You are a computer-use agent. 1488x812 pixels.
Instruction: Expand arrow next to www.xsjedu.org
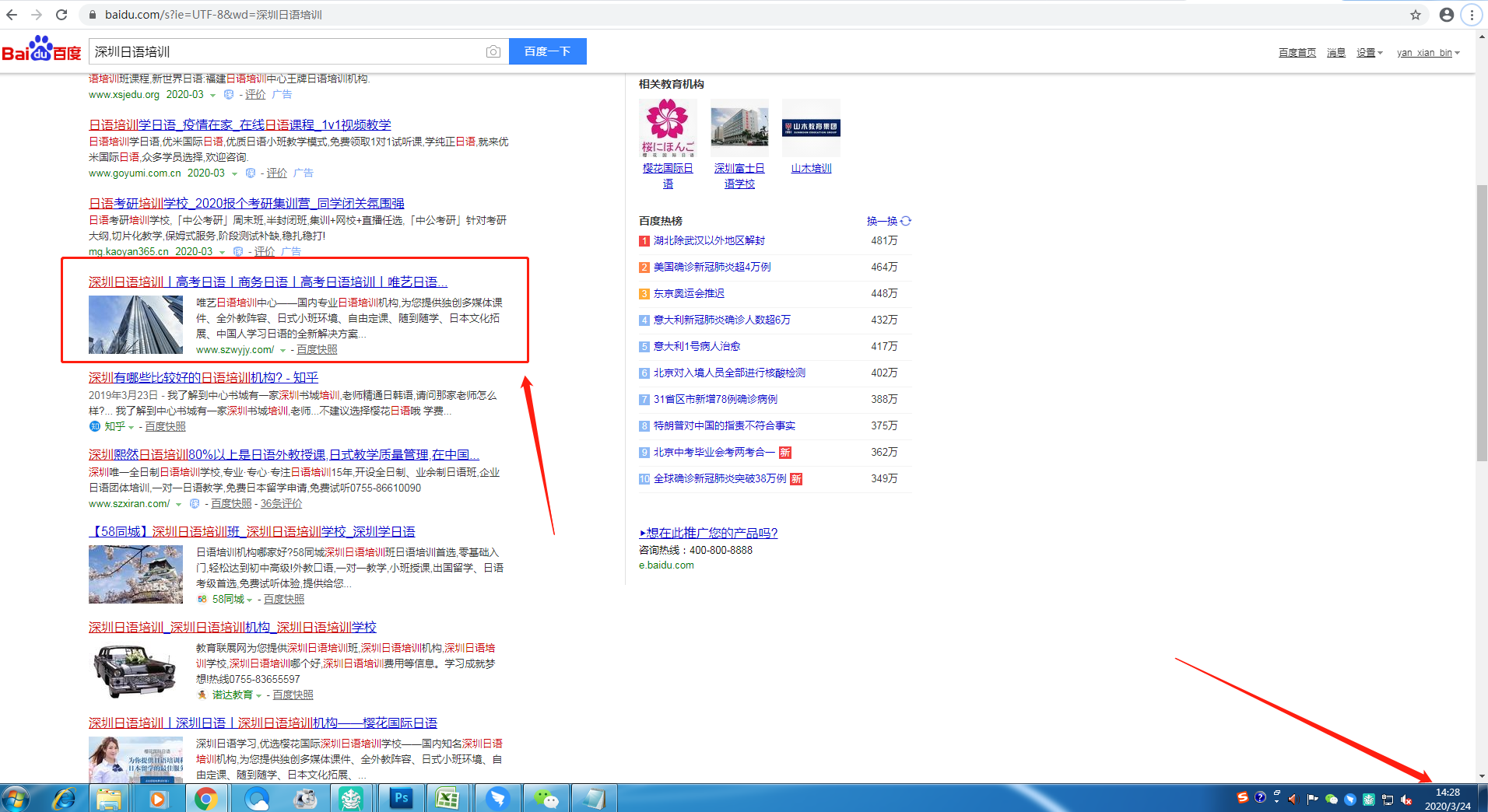(212, 96)
